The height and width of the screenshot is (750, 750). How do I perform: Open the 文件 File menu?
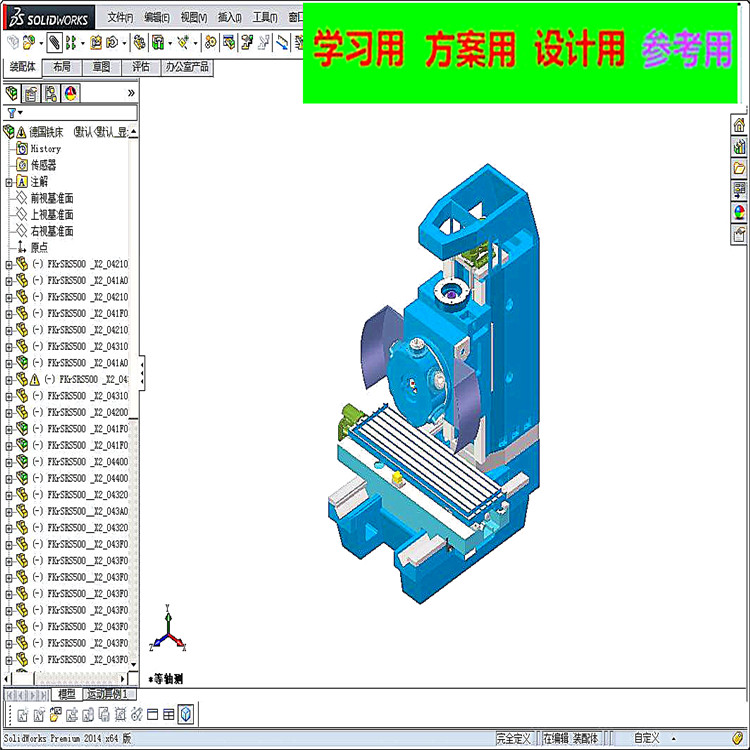120,18
